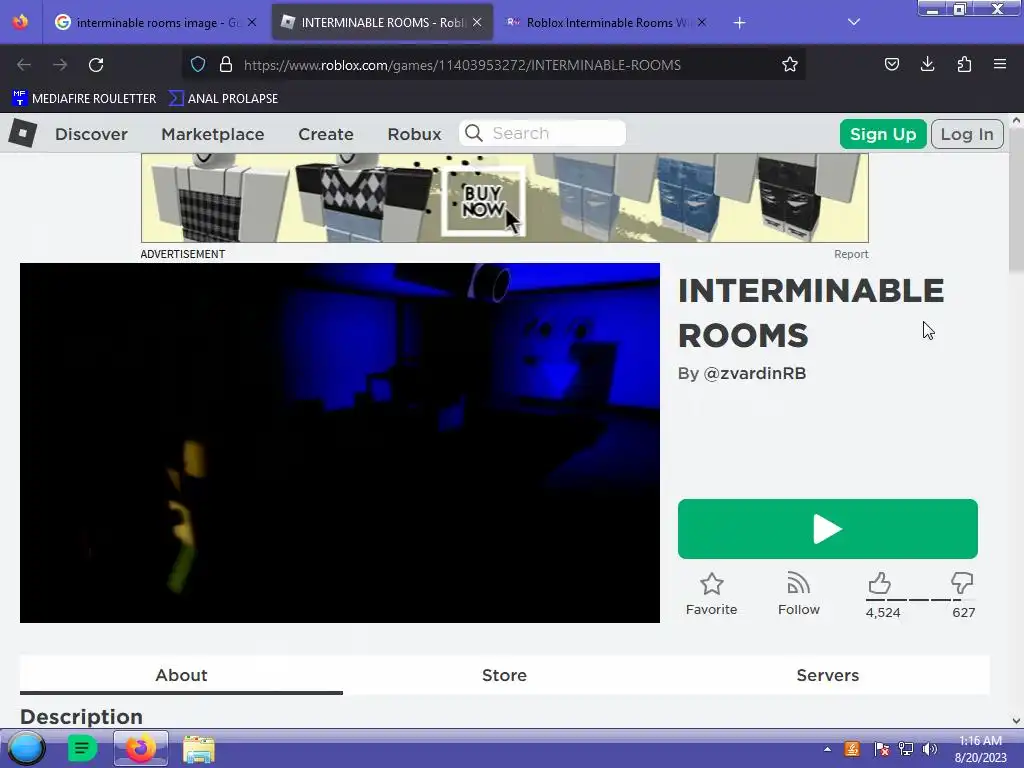
Task: Reload the current page
Action: 96,65
